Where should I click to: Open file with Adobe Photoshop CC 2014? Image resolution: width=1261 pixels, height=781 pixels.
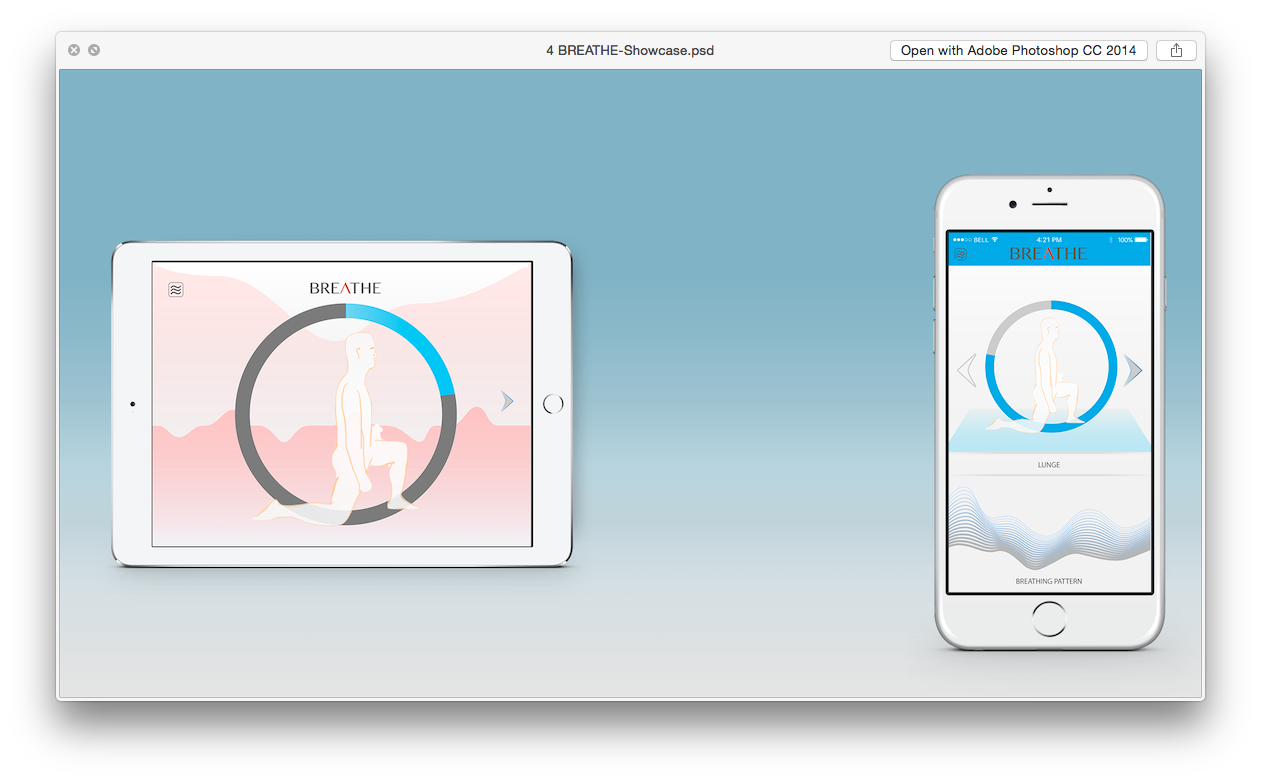coord(1018,50)
